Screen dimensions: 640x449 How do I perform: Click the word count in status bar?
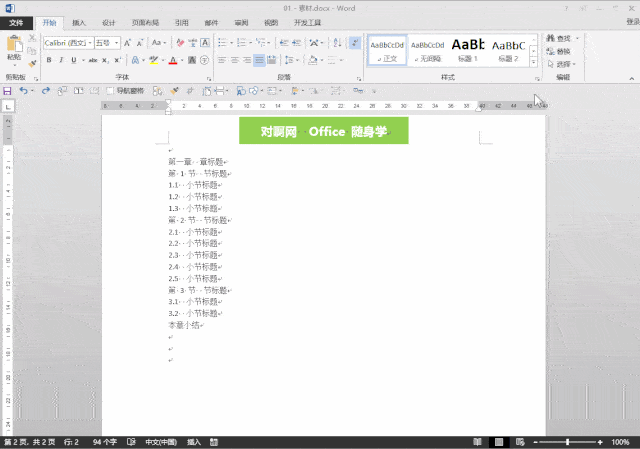[105, 442]
